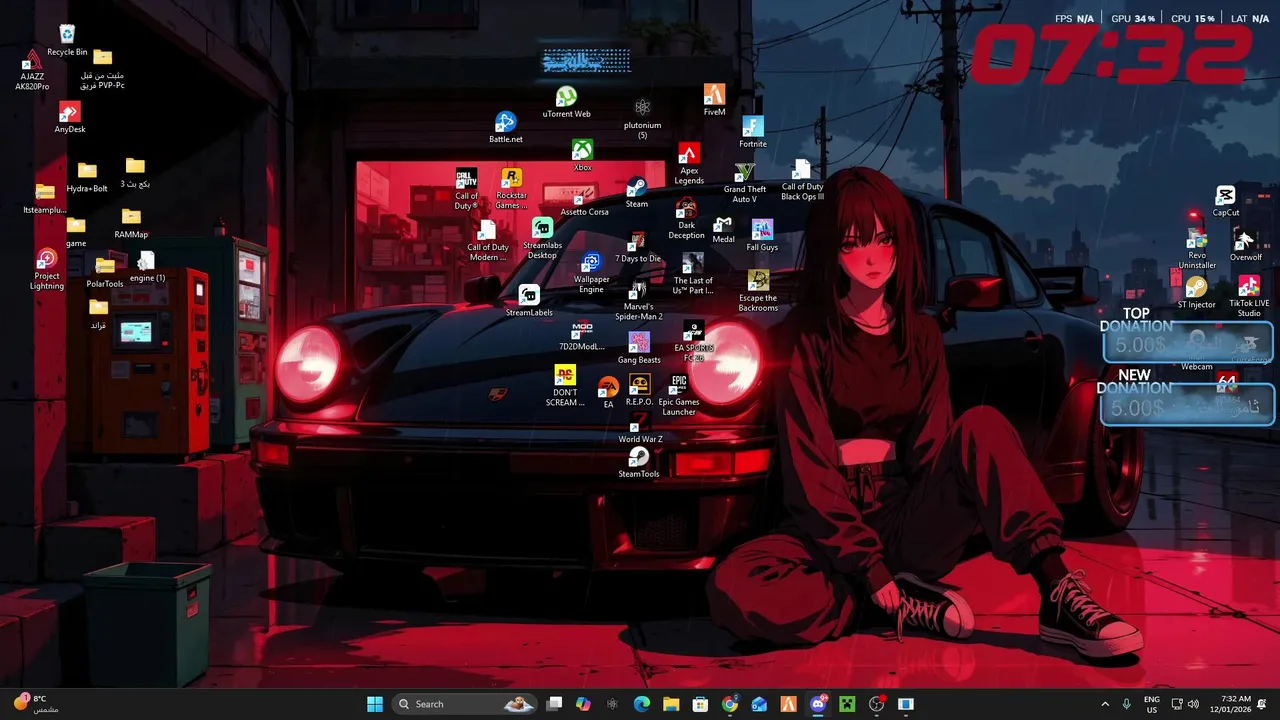Screen dimensions: 1280x720
Task: Select the PolarTools folder
Action: tap(105, 272)
